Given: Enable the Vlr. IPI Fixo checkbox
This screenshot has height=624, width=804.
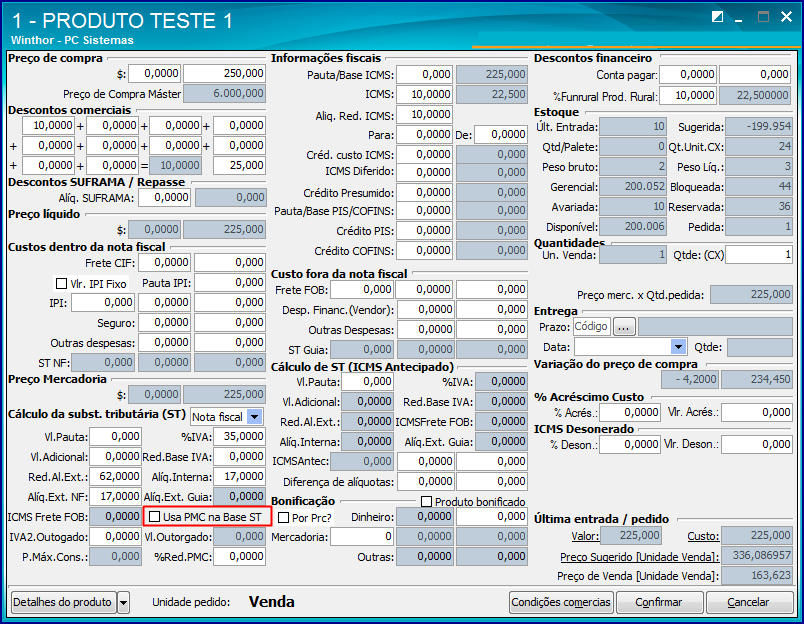Looking at the screenshot, I should (x=62, y=283).
